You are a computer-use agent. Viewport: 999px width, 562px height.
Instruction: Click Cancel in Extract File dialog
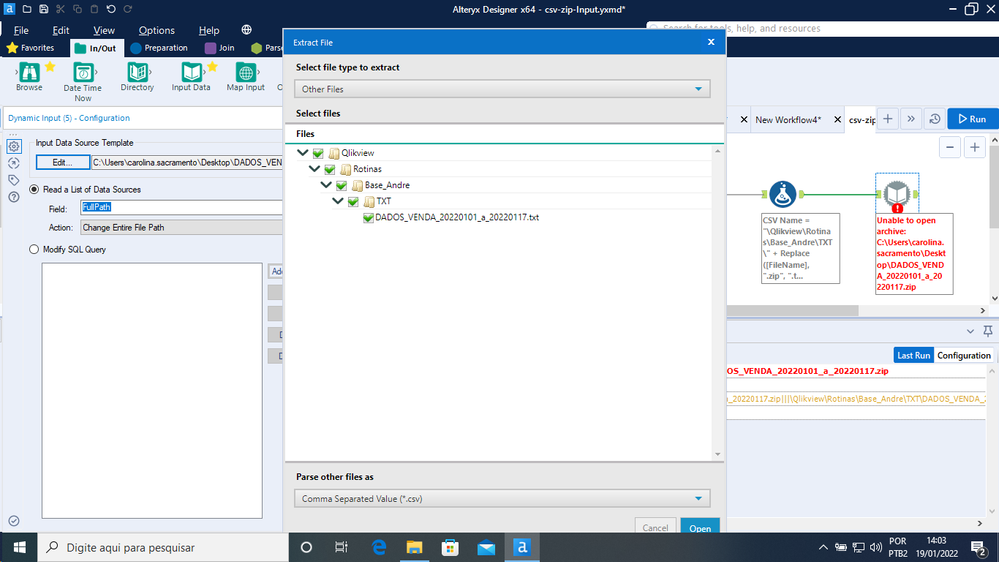(655, 526)
